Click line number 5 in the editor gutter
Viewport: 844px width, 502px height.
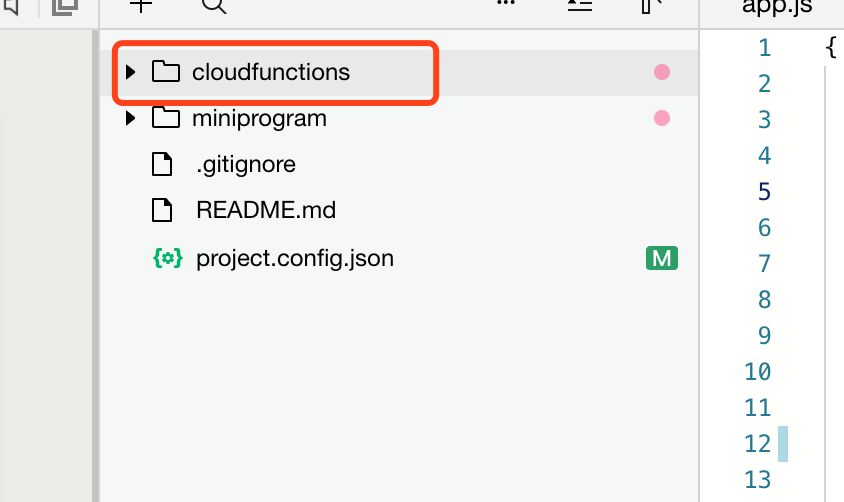pyautogui.click(x=764, y=192)
